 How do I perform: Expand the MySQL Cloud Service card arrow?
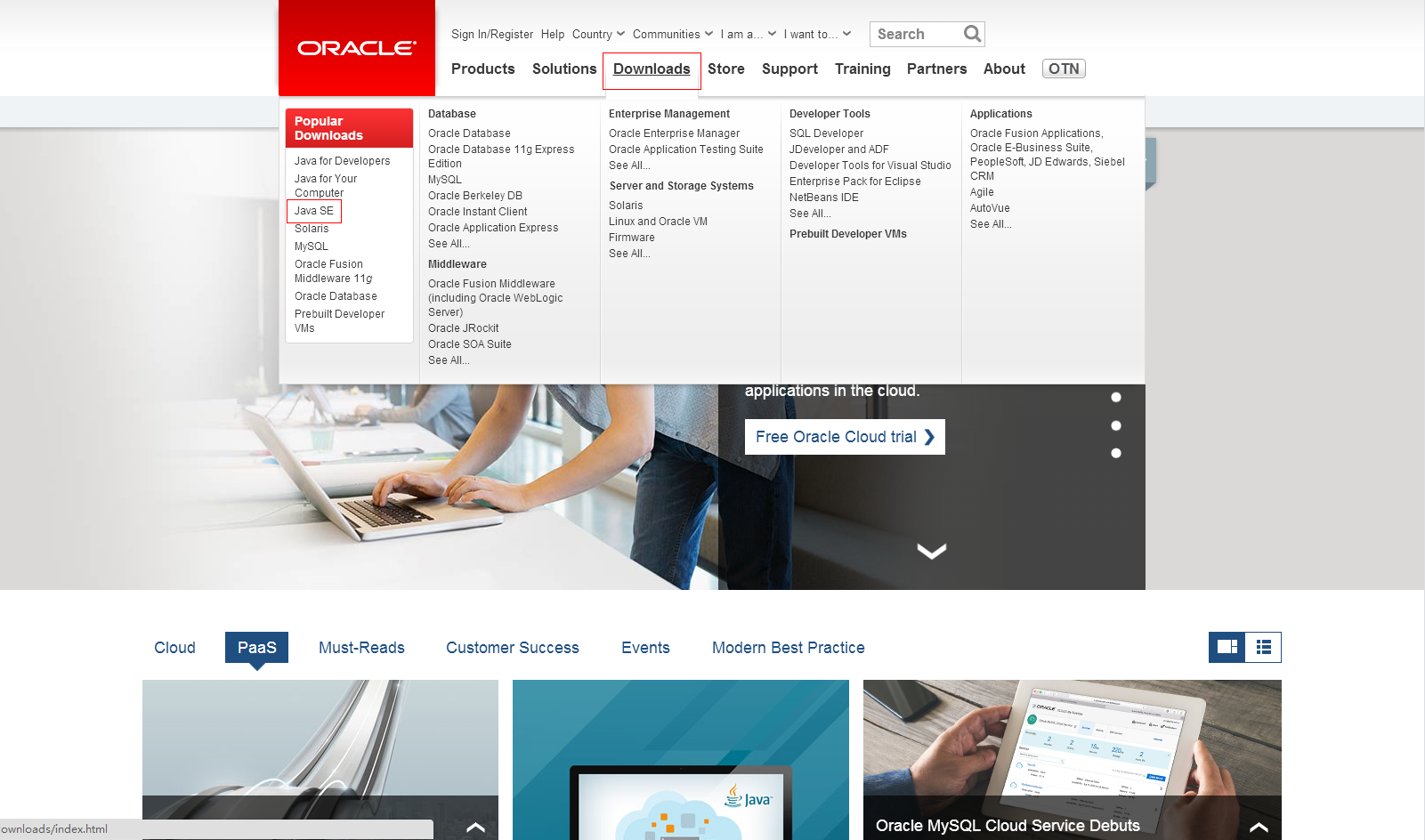pos(1259,827)
